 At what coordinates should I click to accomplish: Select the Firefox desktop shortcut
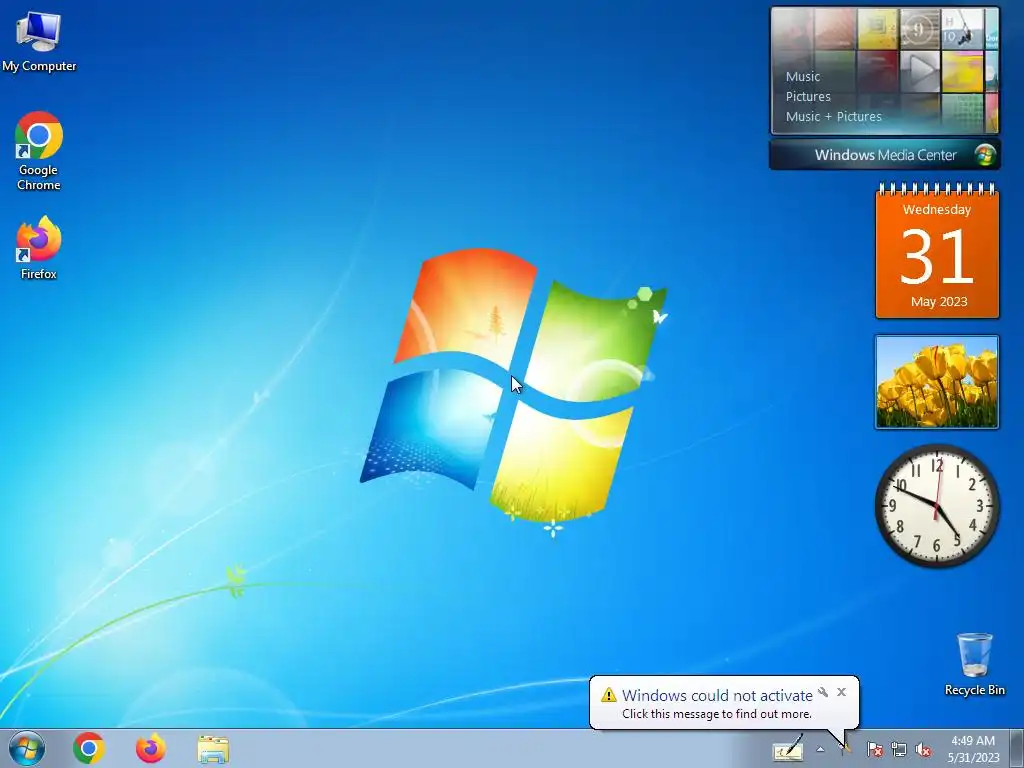coord(39,248)
